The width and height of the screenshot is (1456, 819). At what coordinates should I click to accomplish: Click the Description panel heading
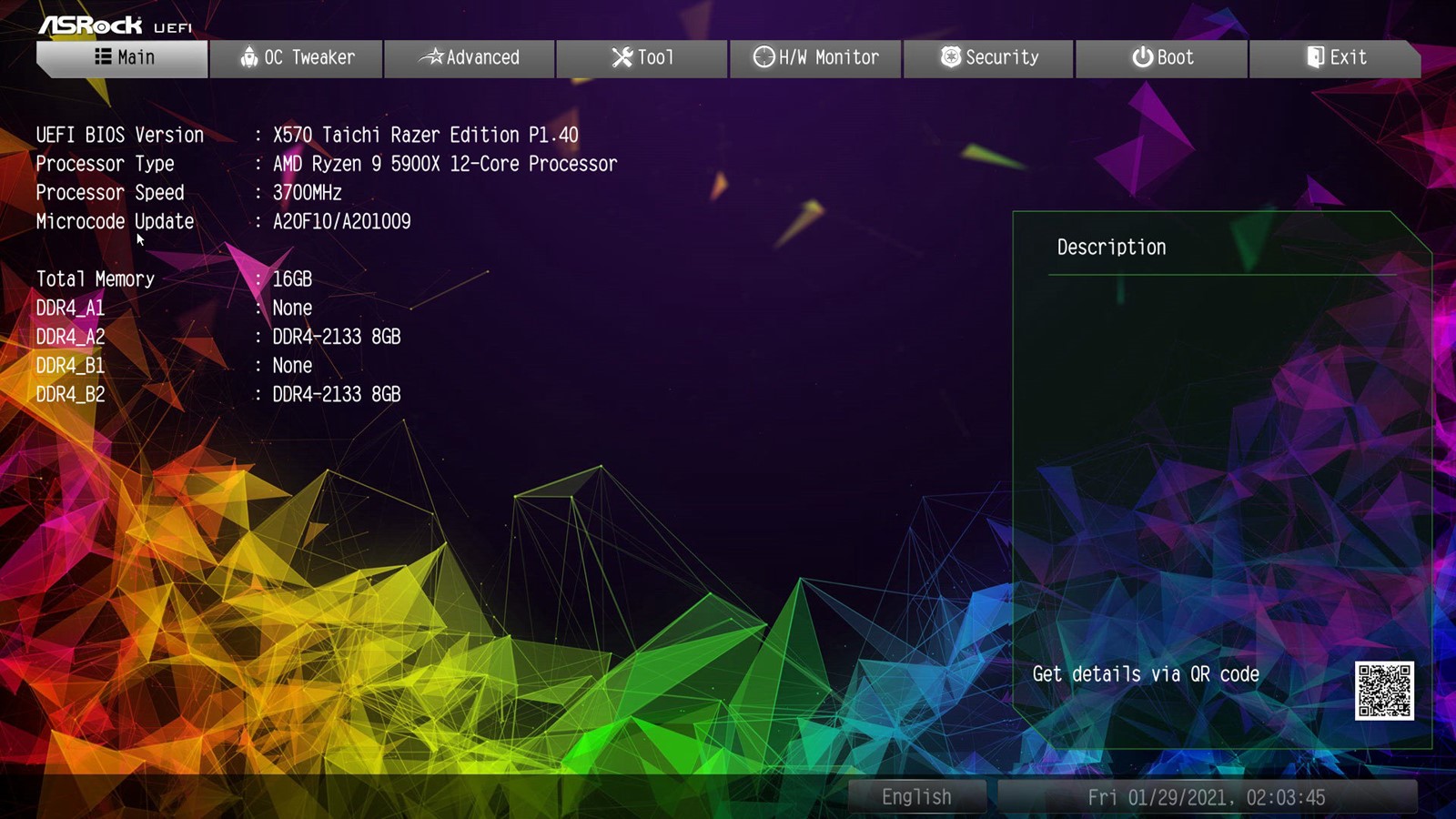(x=1111, y=248)
